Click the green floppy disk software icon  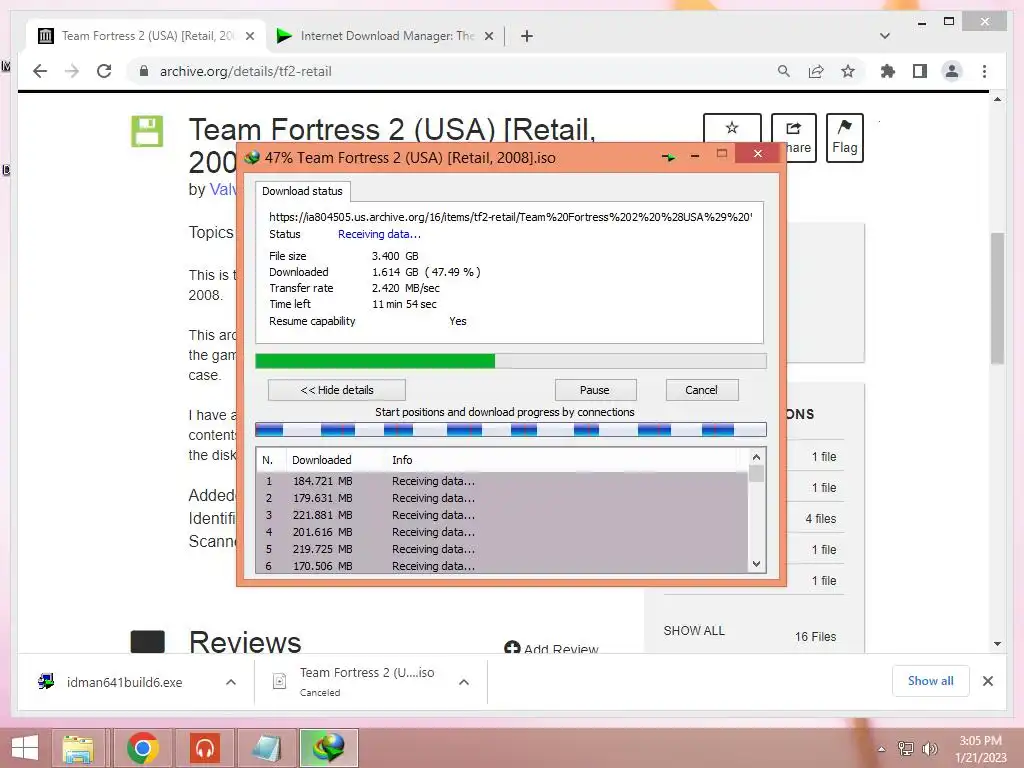pyautogui.click(x=147, y=131)
